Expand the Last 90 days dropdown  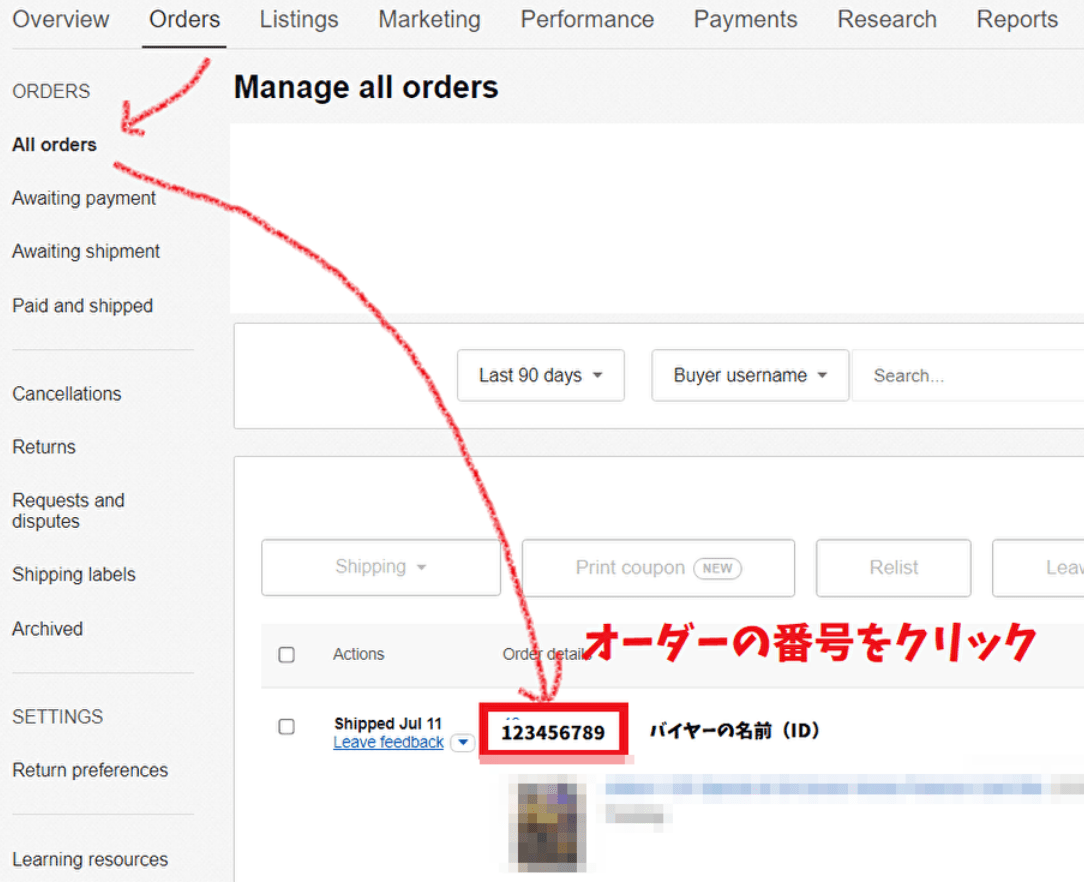541,375
